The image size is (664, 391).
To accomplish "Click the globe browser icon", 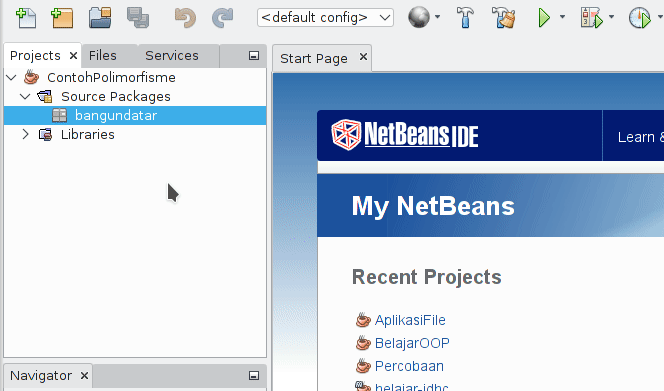I will [419, 18].
